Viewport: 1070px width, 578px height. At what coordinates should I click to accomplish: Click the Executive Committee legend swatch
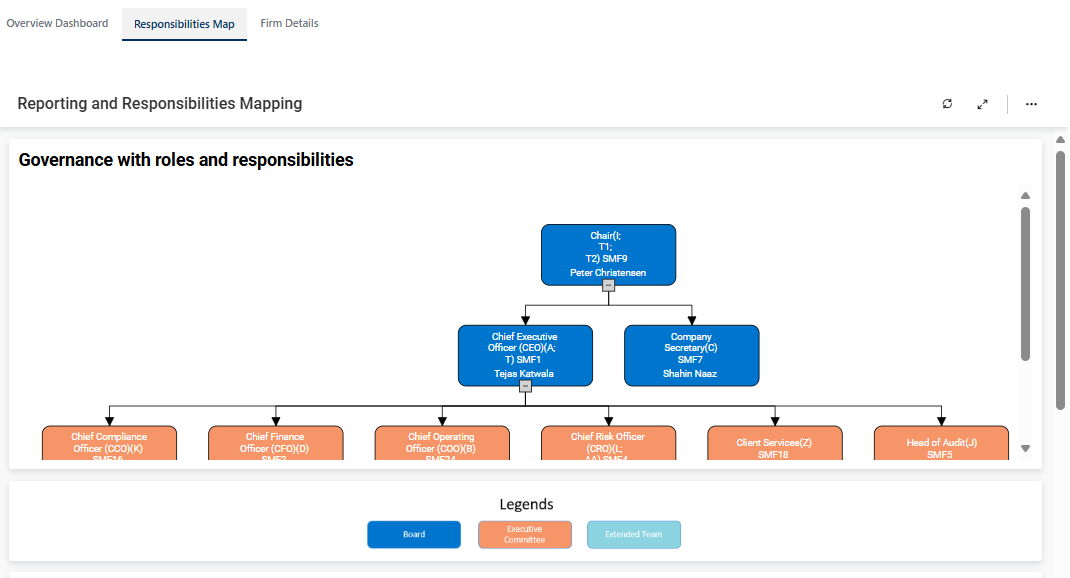[x=524, y=535]
